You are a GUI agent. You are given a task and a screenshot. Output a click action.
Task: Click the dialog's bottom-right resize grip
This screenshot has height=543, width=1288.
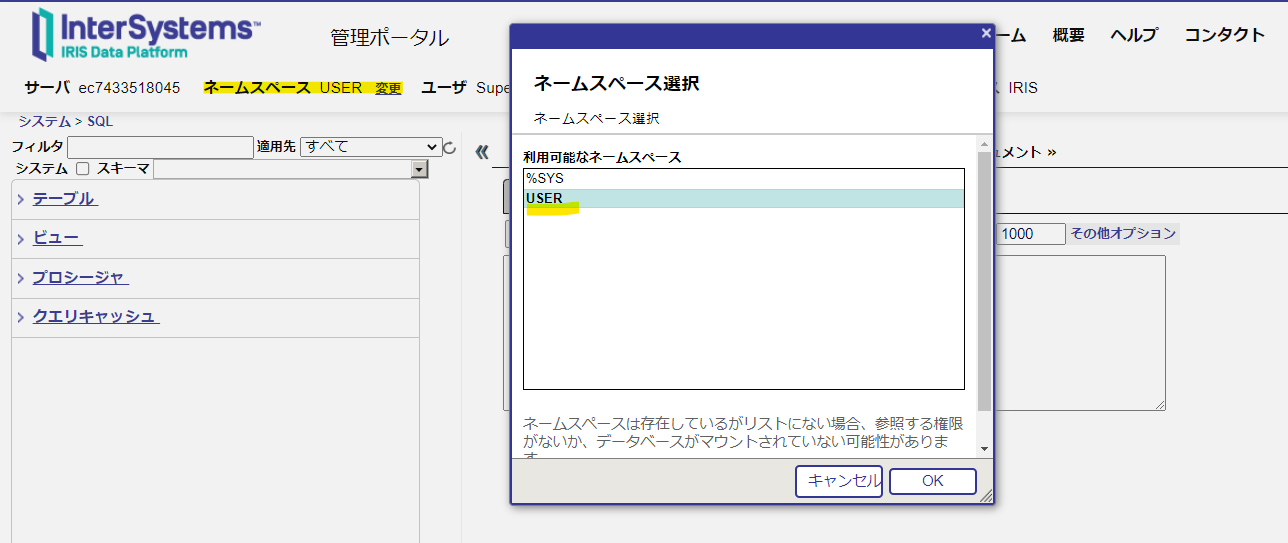pos(986,496)
